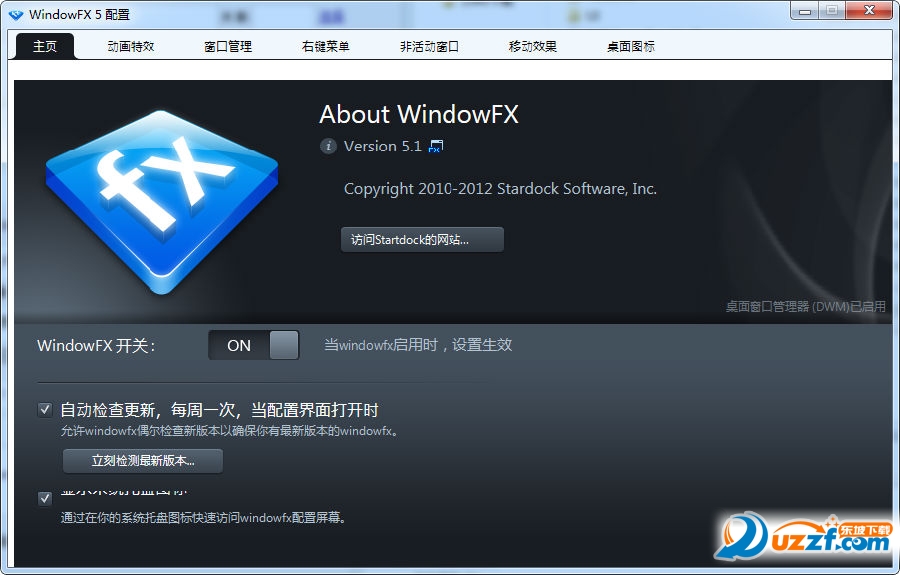The image size is (900, 575).
Task: Click the 访问Startdock的网站 button
Action: coord(422,239)
